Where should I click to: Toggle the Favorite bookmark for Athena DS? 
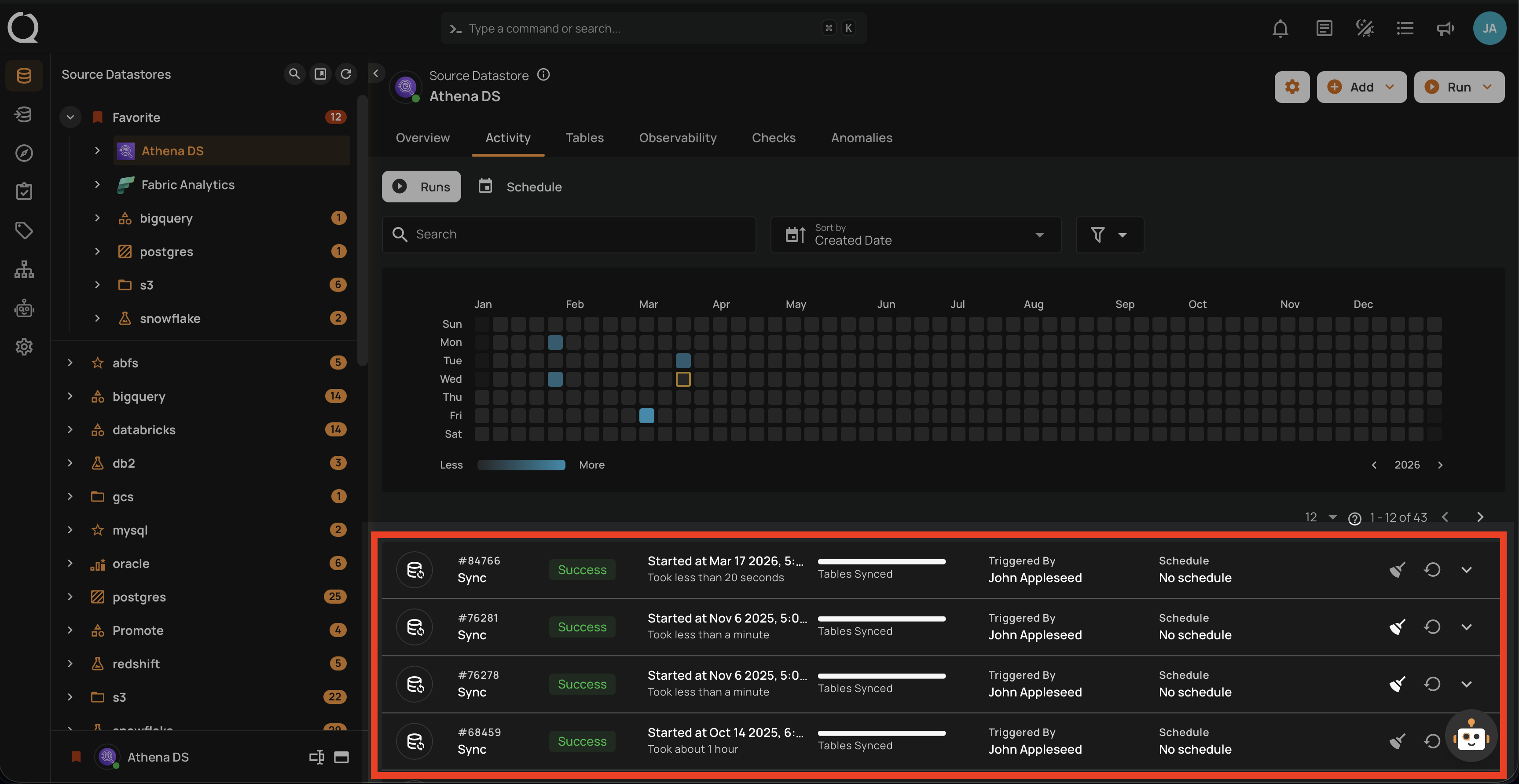coord(76,757)
